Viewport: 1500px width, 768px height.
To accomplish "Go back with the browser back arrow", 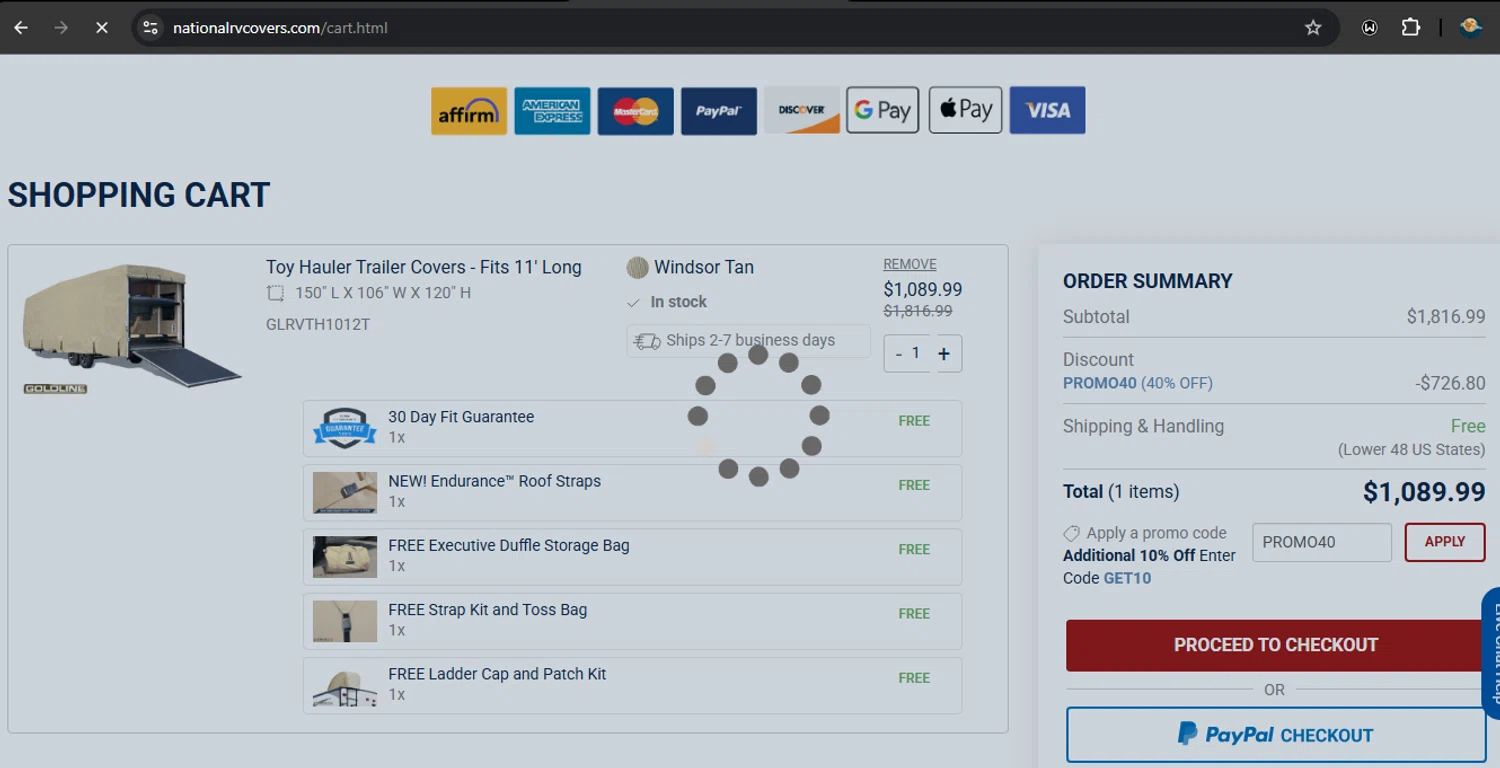I will pos(21,28).
